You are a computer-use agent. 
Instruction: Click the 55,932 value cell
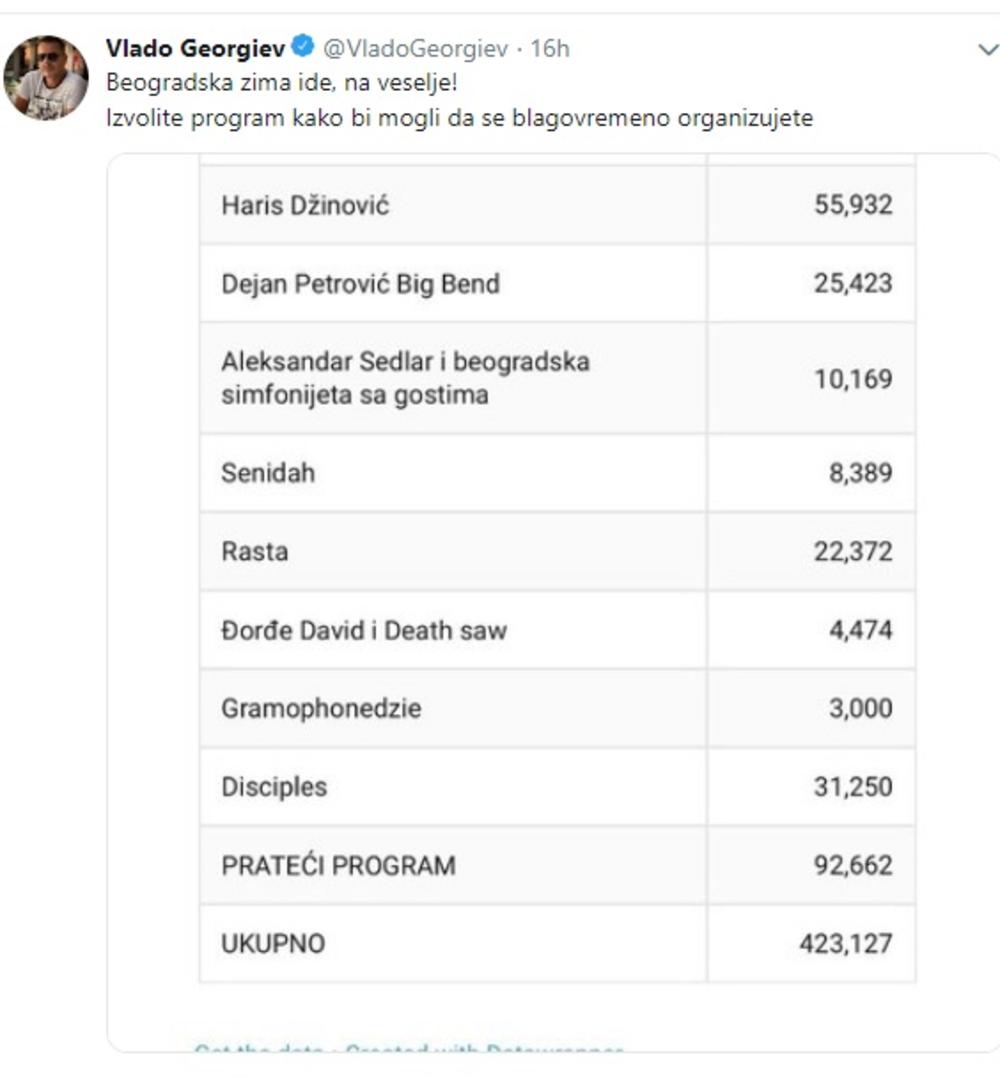point(852,205)
